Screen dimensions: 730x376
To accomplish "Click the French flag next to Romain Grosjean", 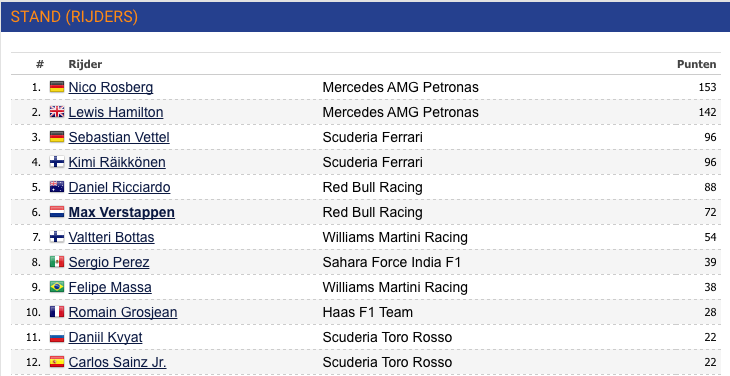I will point(57,312).
